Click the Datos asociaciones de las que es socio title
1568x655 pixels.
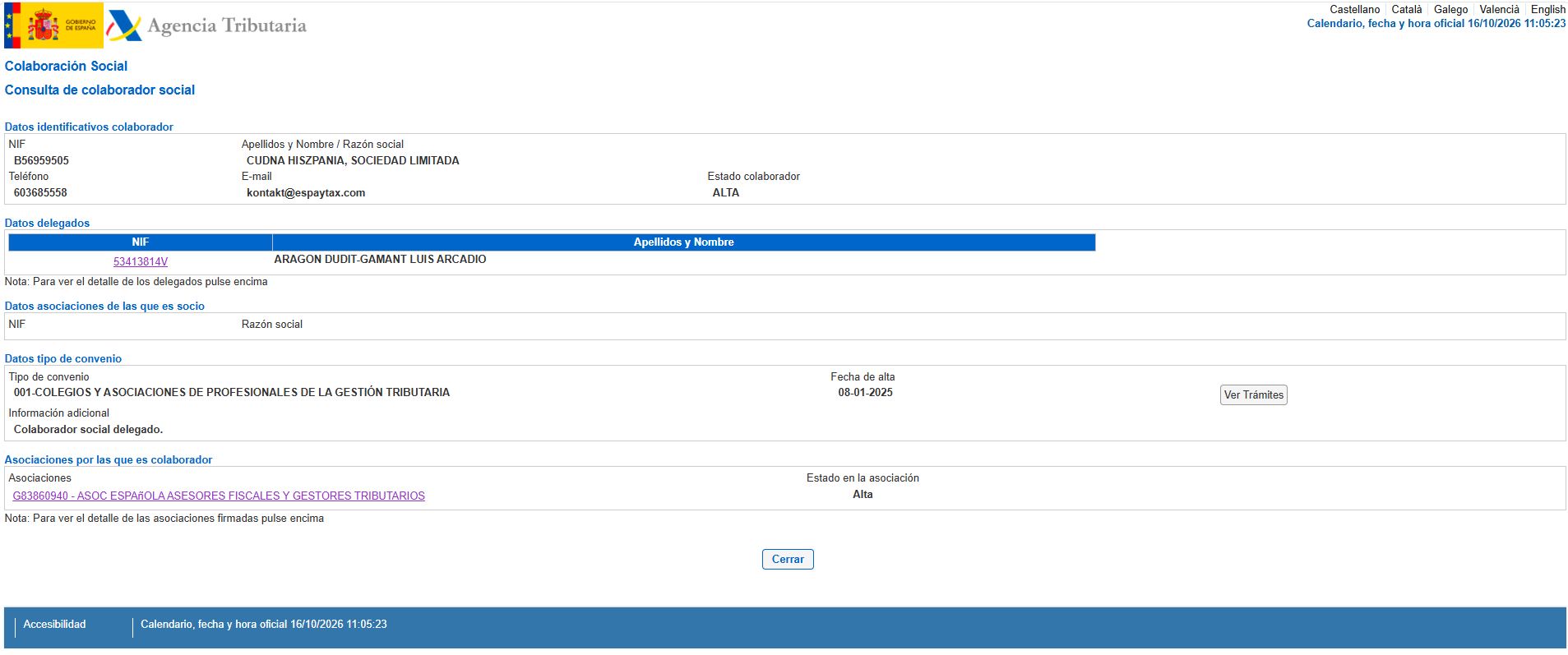pyautogui.click(x=104, y=307)
